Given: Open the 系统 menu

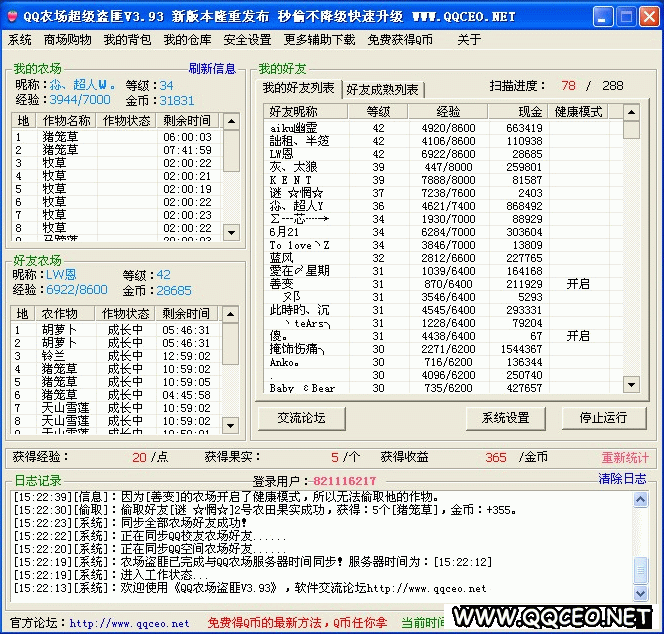Looking at the screenshot, I should (19, 40).
